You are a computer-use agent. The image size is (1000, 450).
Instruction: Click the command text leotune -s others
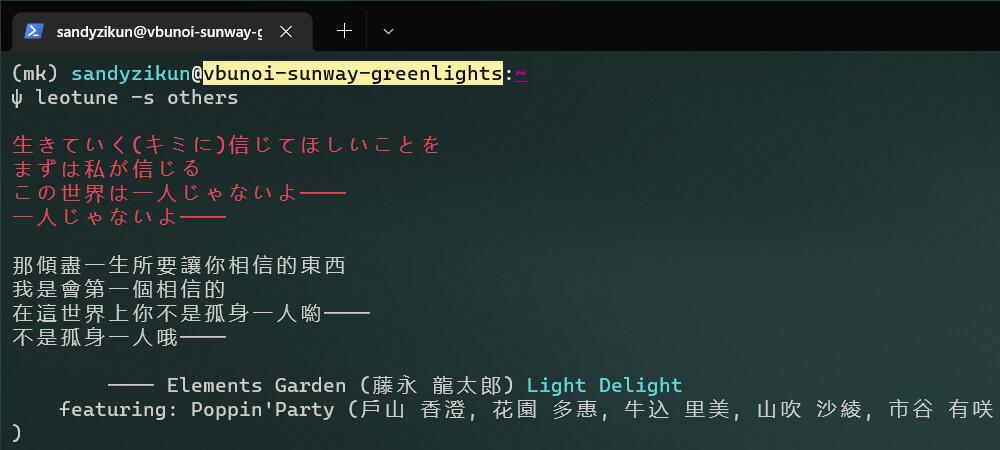[x=137, y=98]
